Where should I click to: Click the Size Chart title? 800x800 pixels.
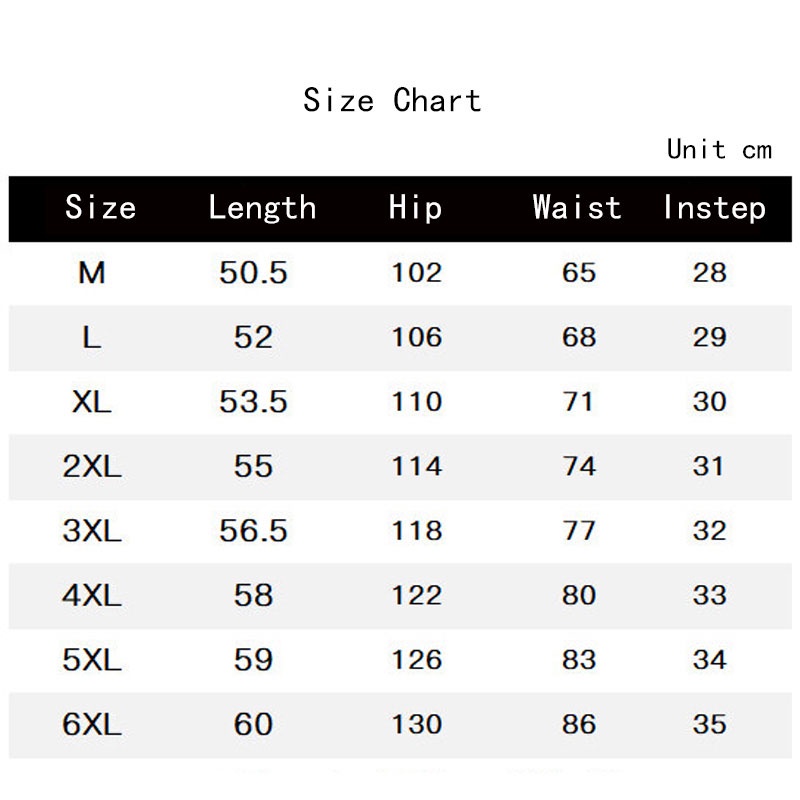coord(392,100)
